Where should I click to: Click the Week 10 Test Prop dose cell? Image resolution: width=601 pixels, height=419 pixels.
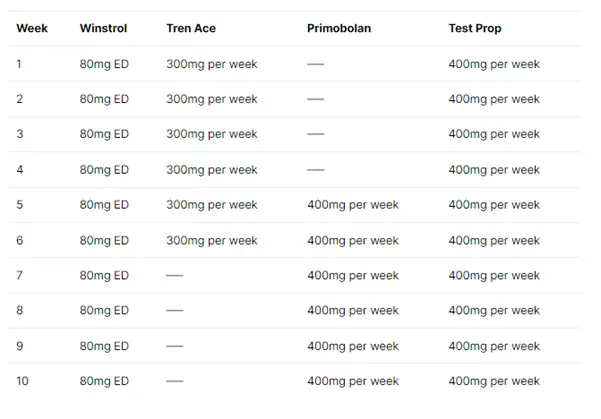click(494, 381)
